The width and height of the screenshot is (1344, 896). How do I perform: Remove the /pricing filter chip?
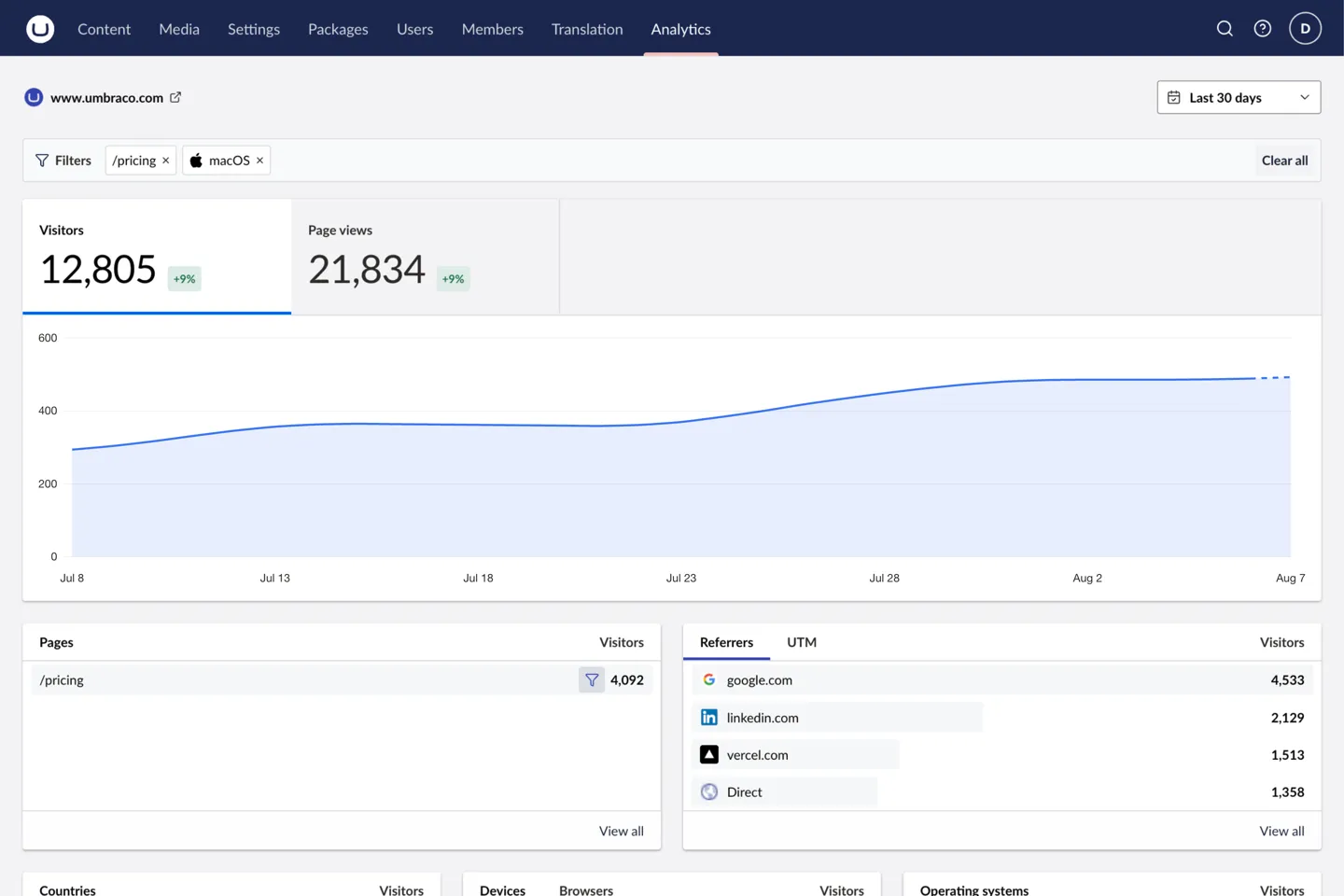pyautogui.click(x=166, y=161)
